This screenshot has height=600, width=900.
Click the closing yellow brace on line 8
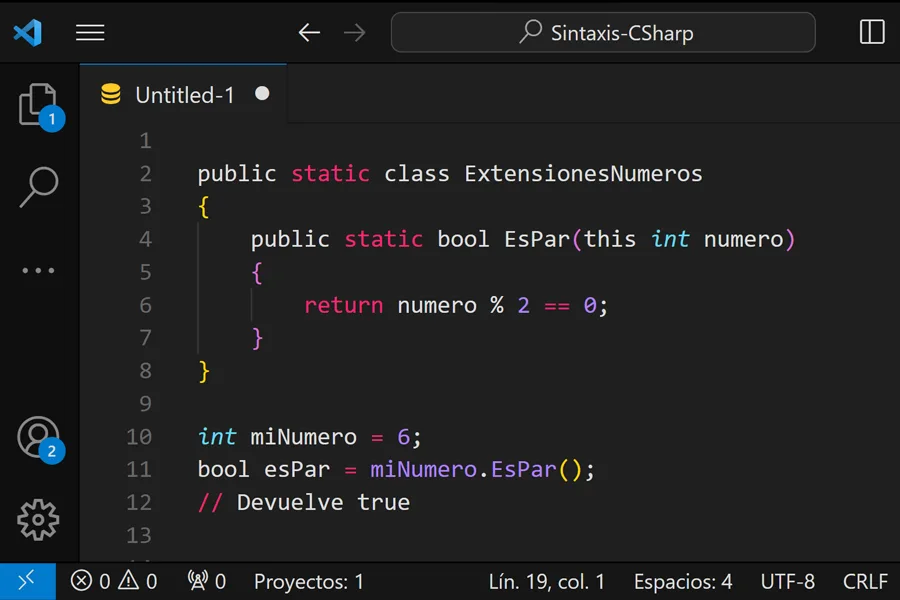coord(204,371)
